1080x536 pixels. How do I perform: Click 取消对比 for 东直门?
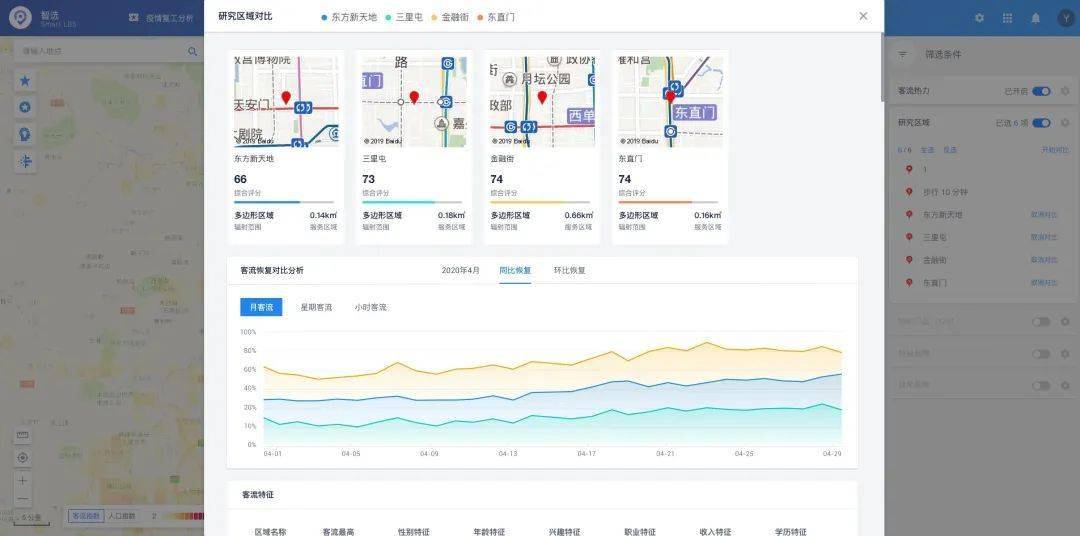pos(1043,282)
